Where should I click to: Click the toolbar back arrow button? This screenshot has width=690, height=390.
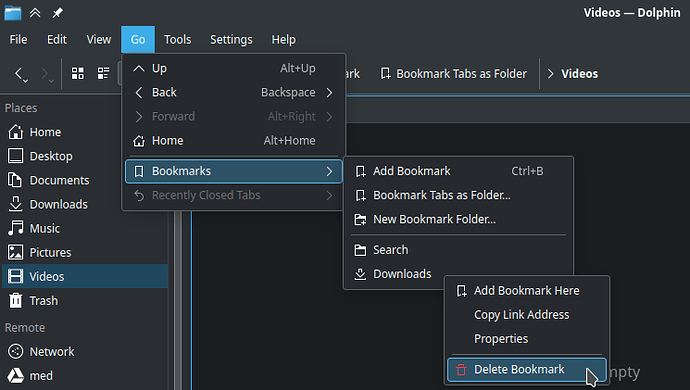pos(21,74)
